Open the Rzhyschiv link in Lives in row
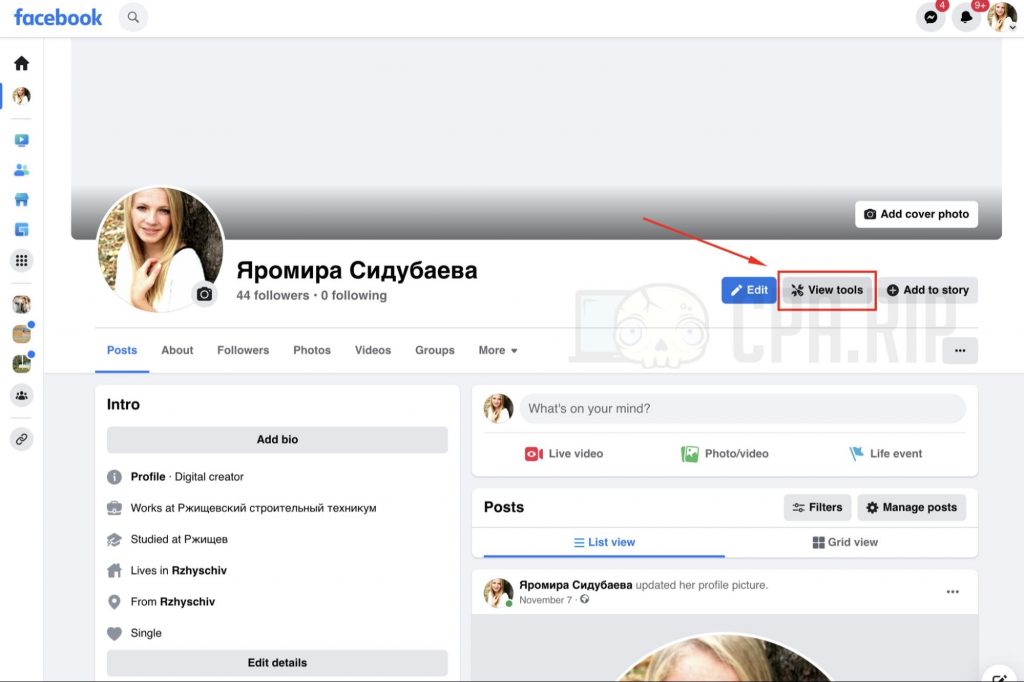 coord(199,570)
